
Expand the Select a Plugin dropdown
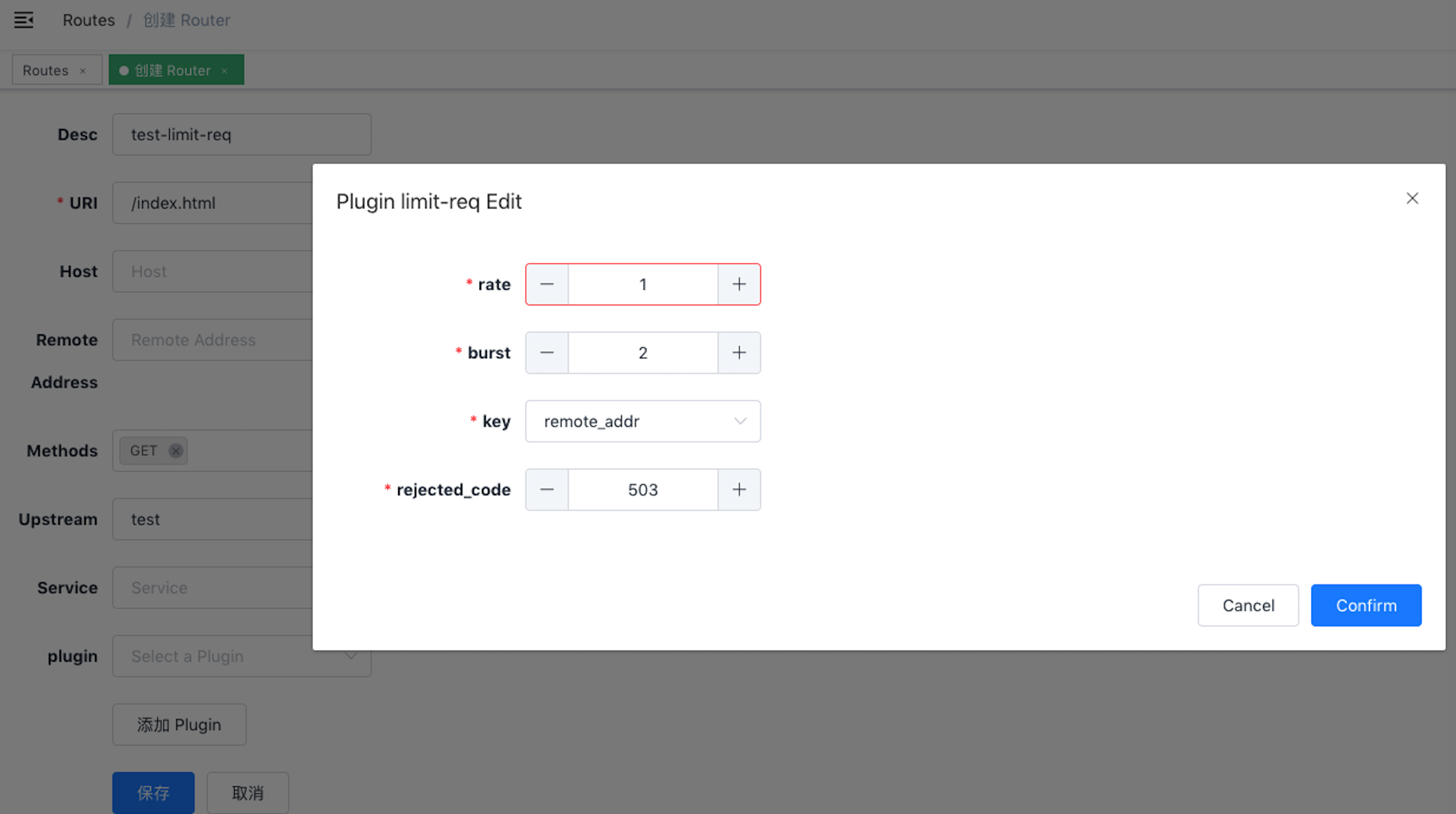point(241,656)
